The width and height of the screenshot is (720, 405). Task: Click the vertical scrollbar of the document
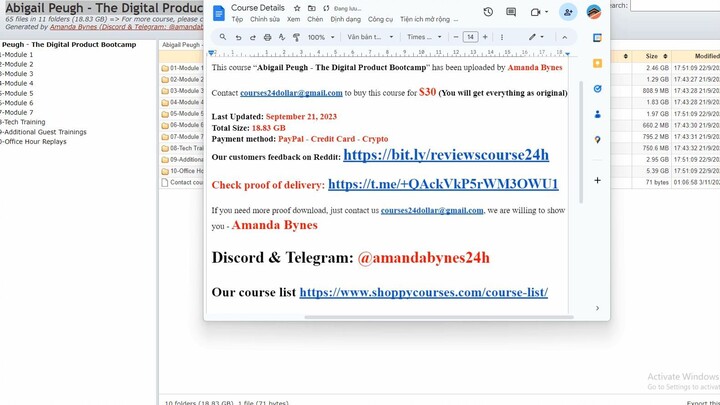(x=581, y=142)
